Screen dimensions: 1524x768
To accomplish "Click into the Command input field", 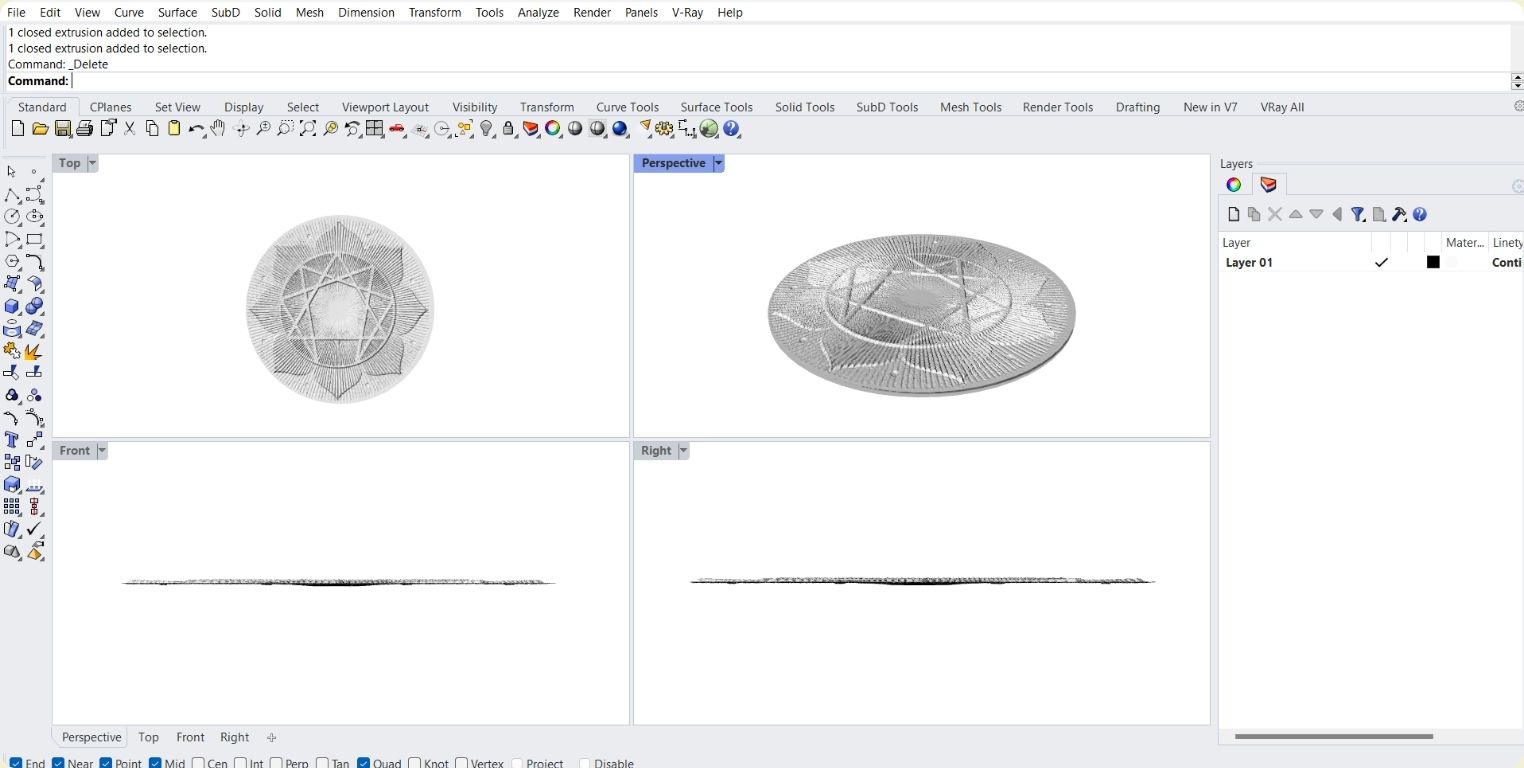I will coord(790,81).
